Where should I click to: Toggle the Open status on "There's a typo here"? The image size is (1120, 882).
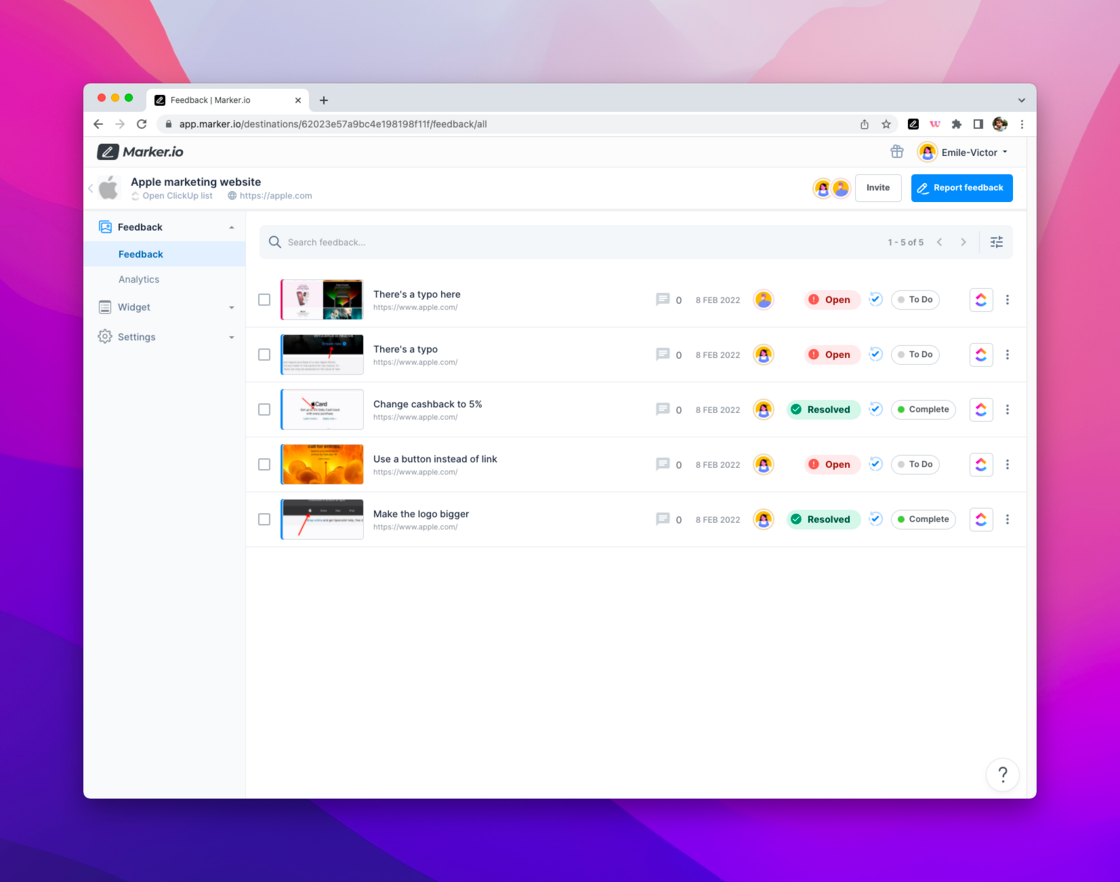coord(831,300)
